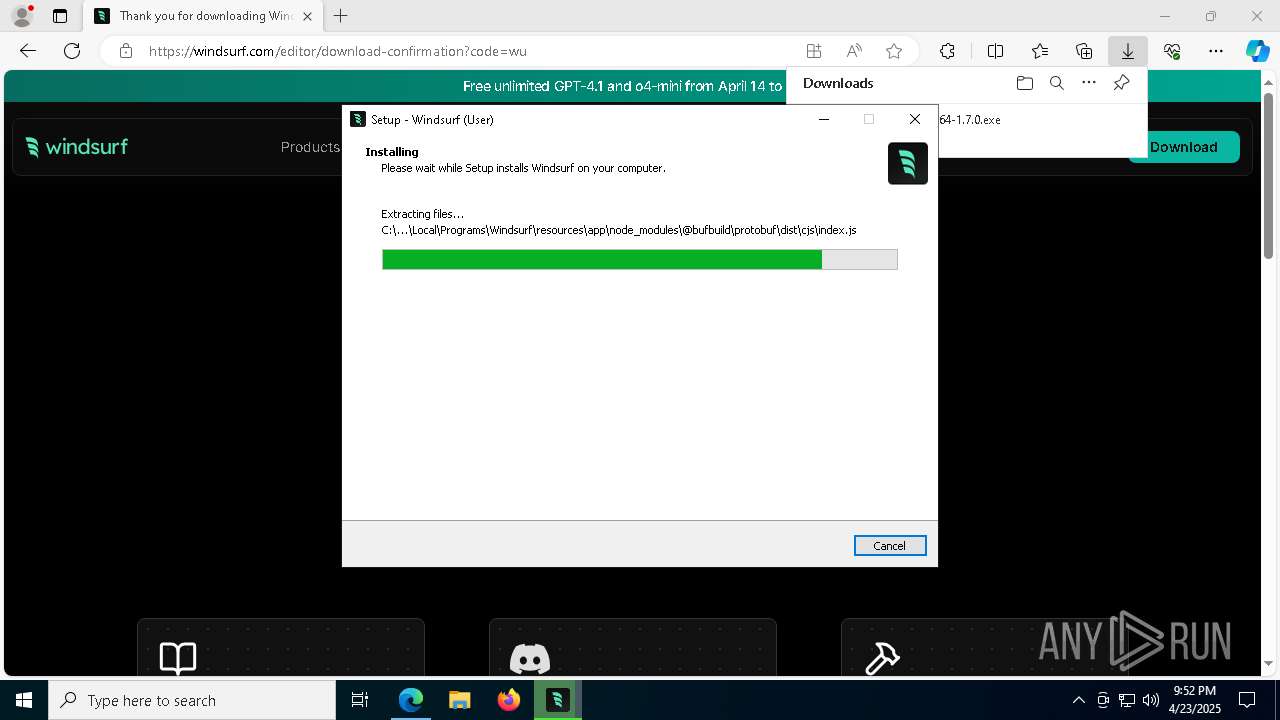Open the Edge app available icon
The width and height of the screenshot is (1280, 720).
click(x=814, y=51)
